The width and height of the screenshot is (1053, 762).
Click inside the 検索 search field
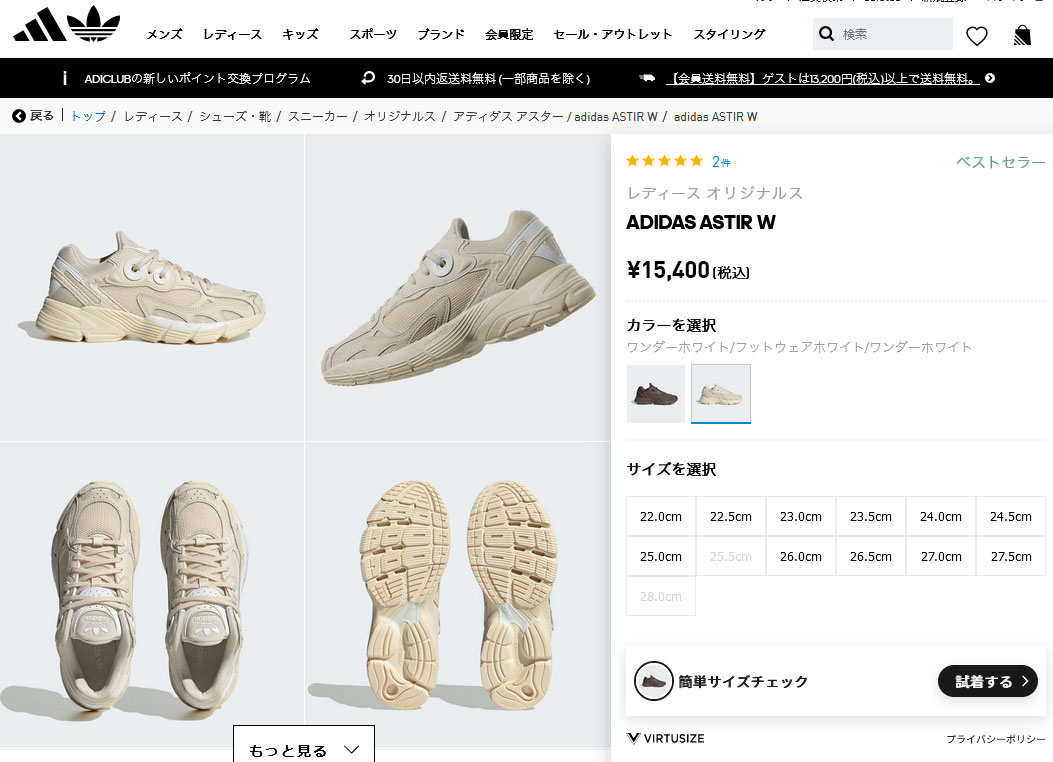883,33
